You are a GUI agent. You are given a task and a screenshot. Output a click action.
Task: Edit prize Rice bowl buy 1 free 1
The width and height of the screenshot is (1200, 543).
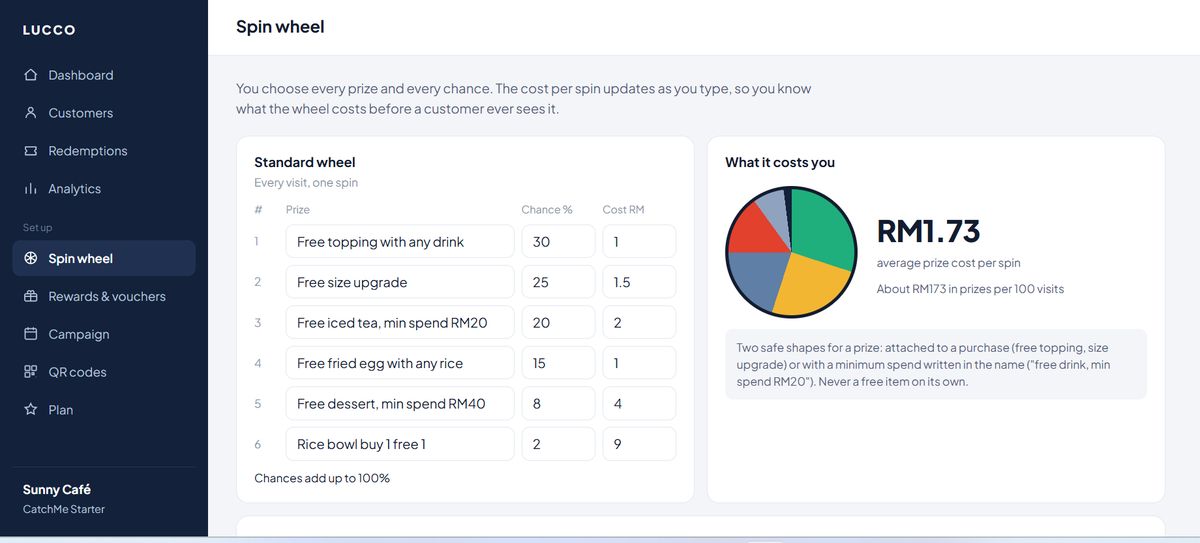(x=400, y=444)
